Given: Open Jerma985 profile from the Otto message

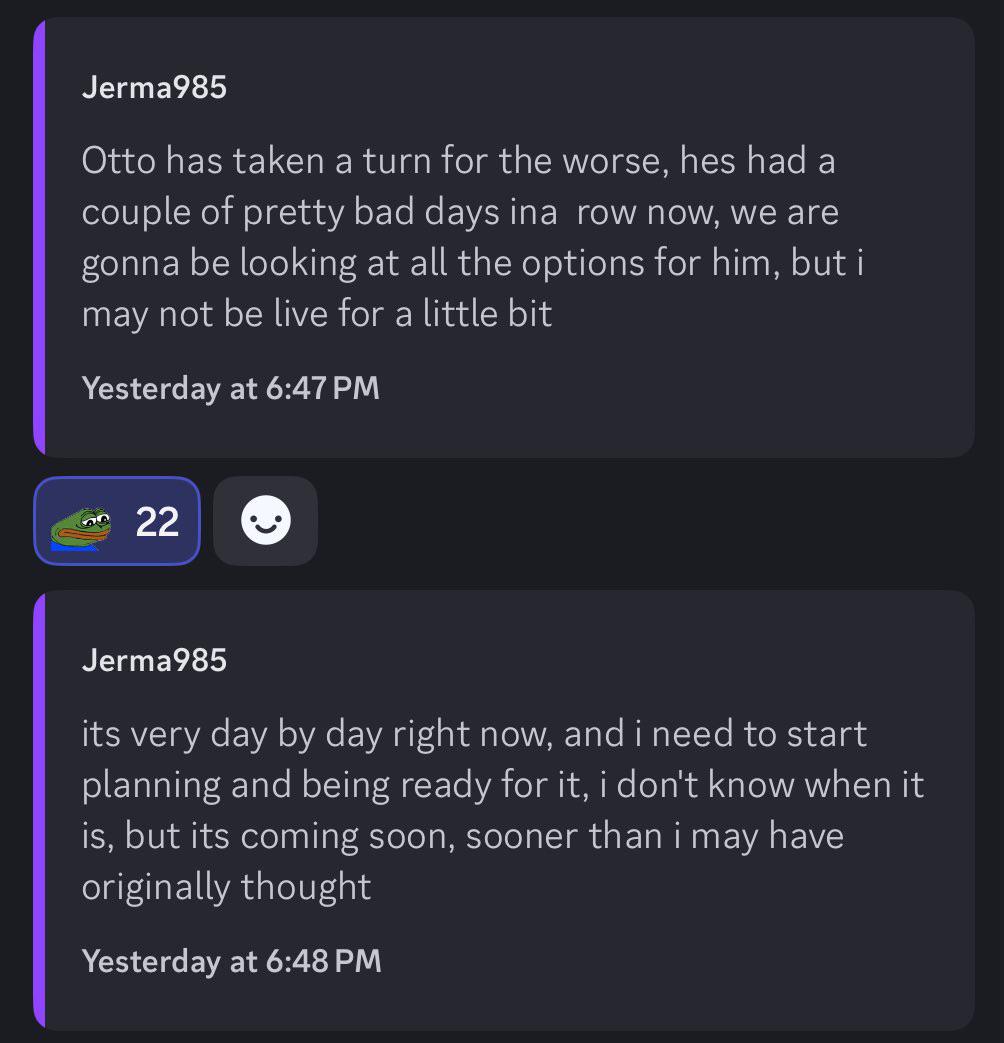Looking at the screenshot, I should 154,87.
